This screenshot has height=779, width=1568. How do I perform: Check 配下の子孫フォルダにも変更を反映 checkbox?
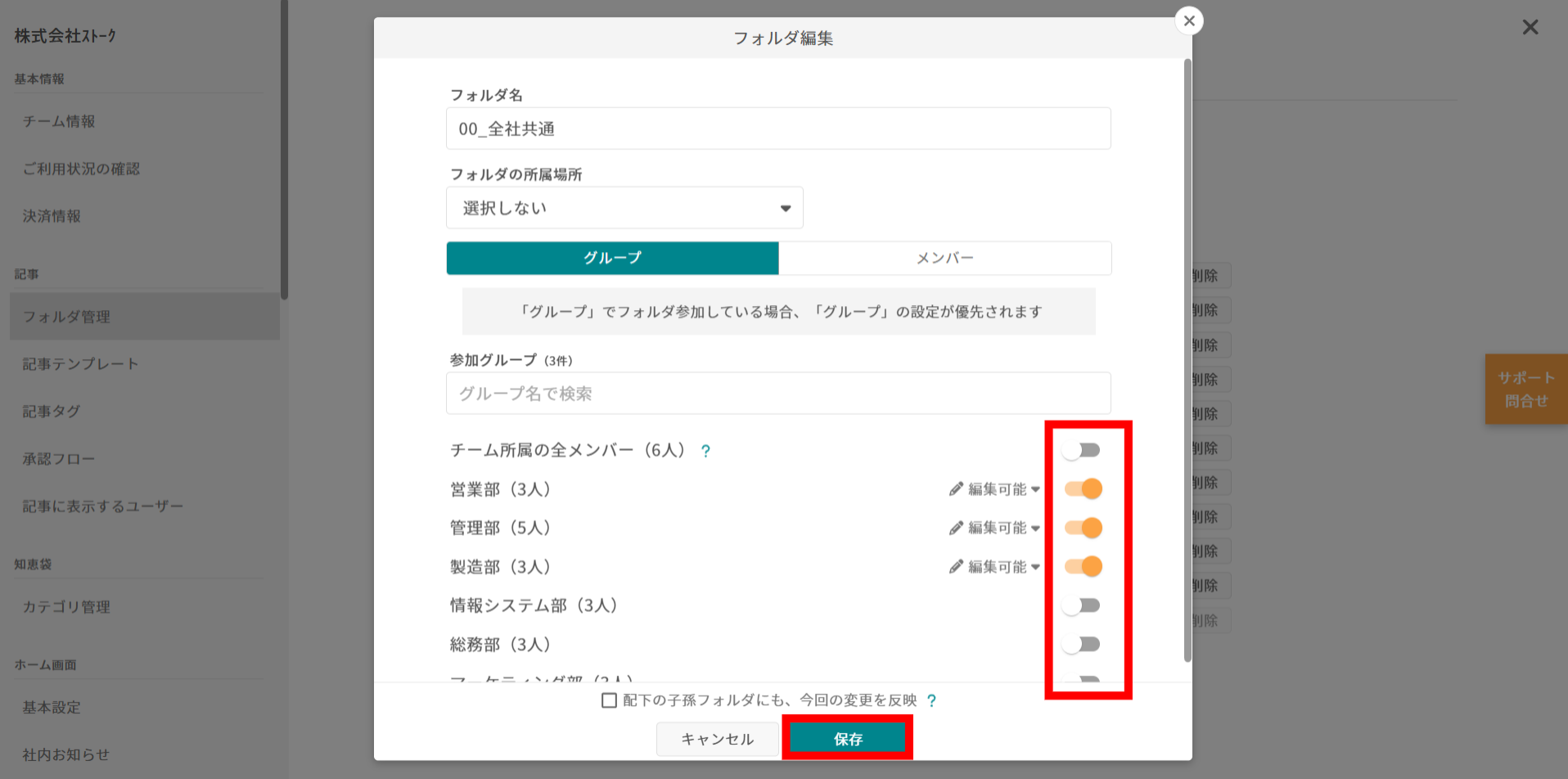609,700
